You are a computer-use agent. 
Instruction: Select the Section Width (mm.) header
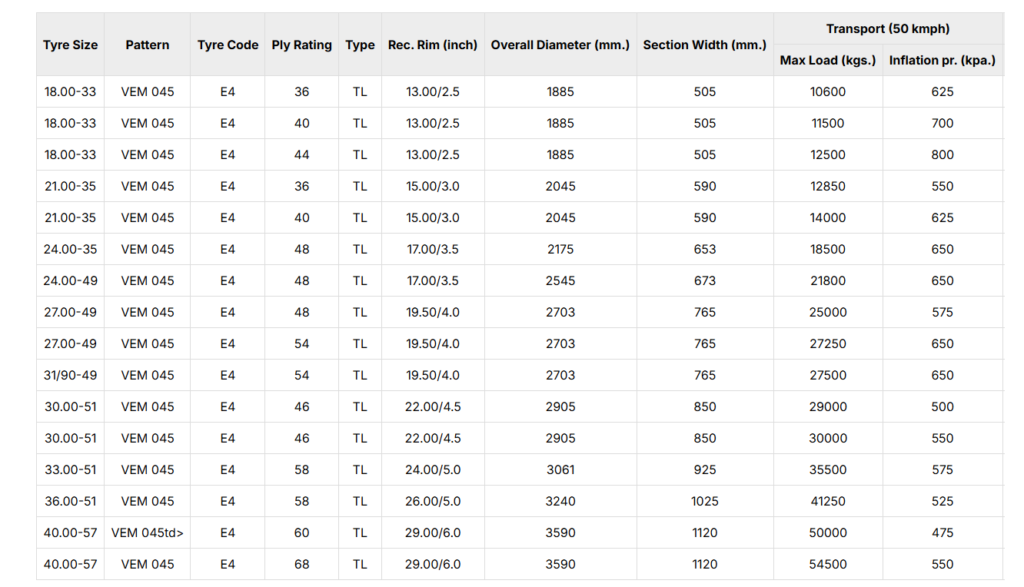pos(705,45)
